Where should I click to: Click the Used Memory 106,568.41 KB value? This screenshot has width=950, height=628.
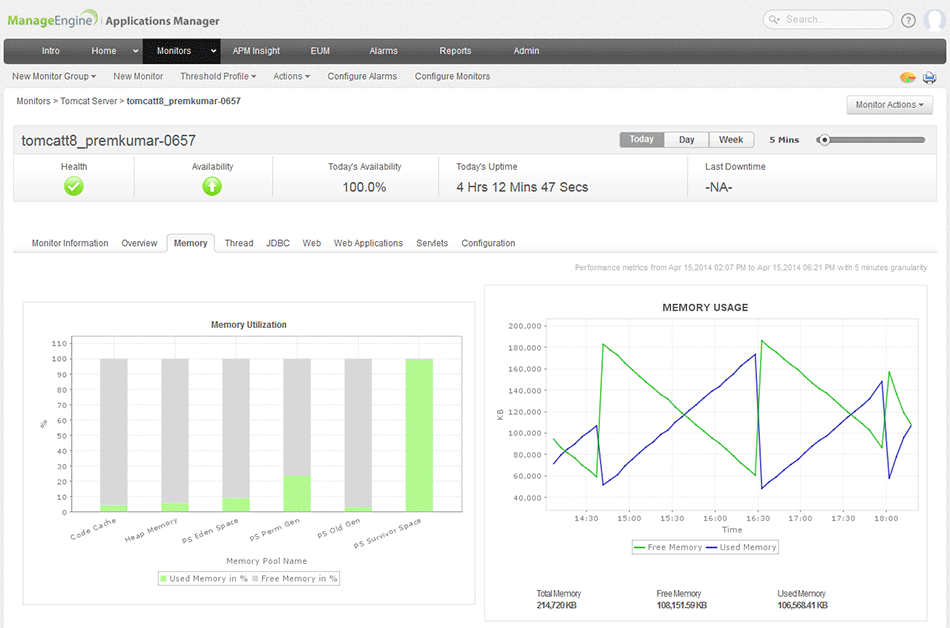pyautogui.click(x=802, y=605)
